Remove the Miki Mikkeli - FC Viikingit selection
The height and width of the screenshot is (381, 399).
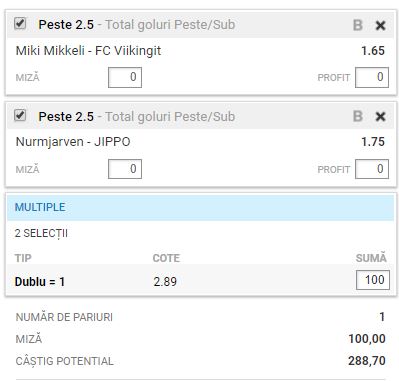pyautogui.click(x=380, y=25)
